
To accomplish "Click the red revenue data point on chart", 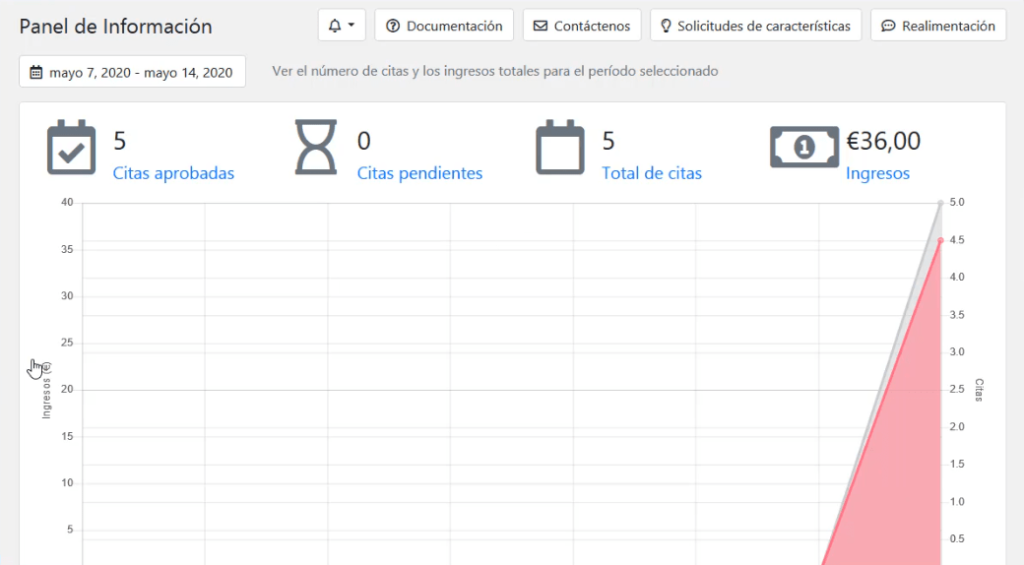I will [940, 240].
